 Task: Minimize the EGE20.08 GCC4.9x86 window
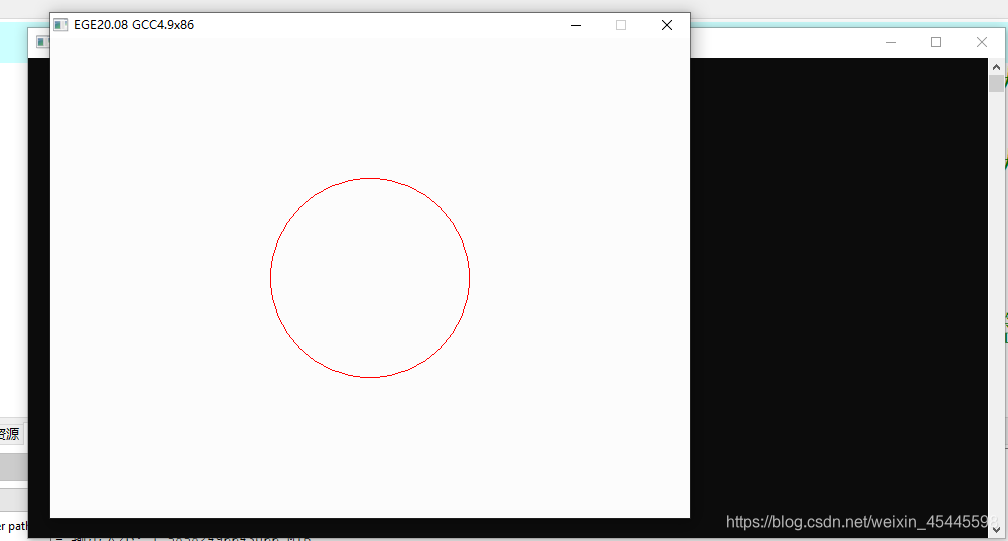pyautogui.click(x=576, y=25)
